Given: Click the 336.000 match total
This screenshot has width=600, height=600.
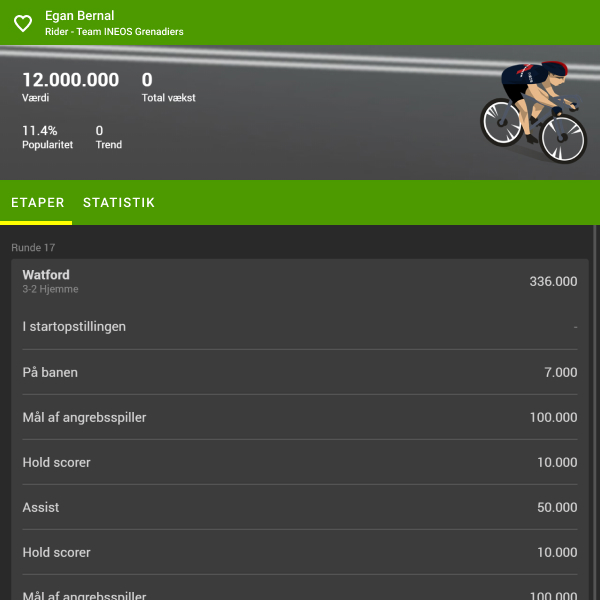Looking at the screenshot, I should tap(553, 281).
